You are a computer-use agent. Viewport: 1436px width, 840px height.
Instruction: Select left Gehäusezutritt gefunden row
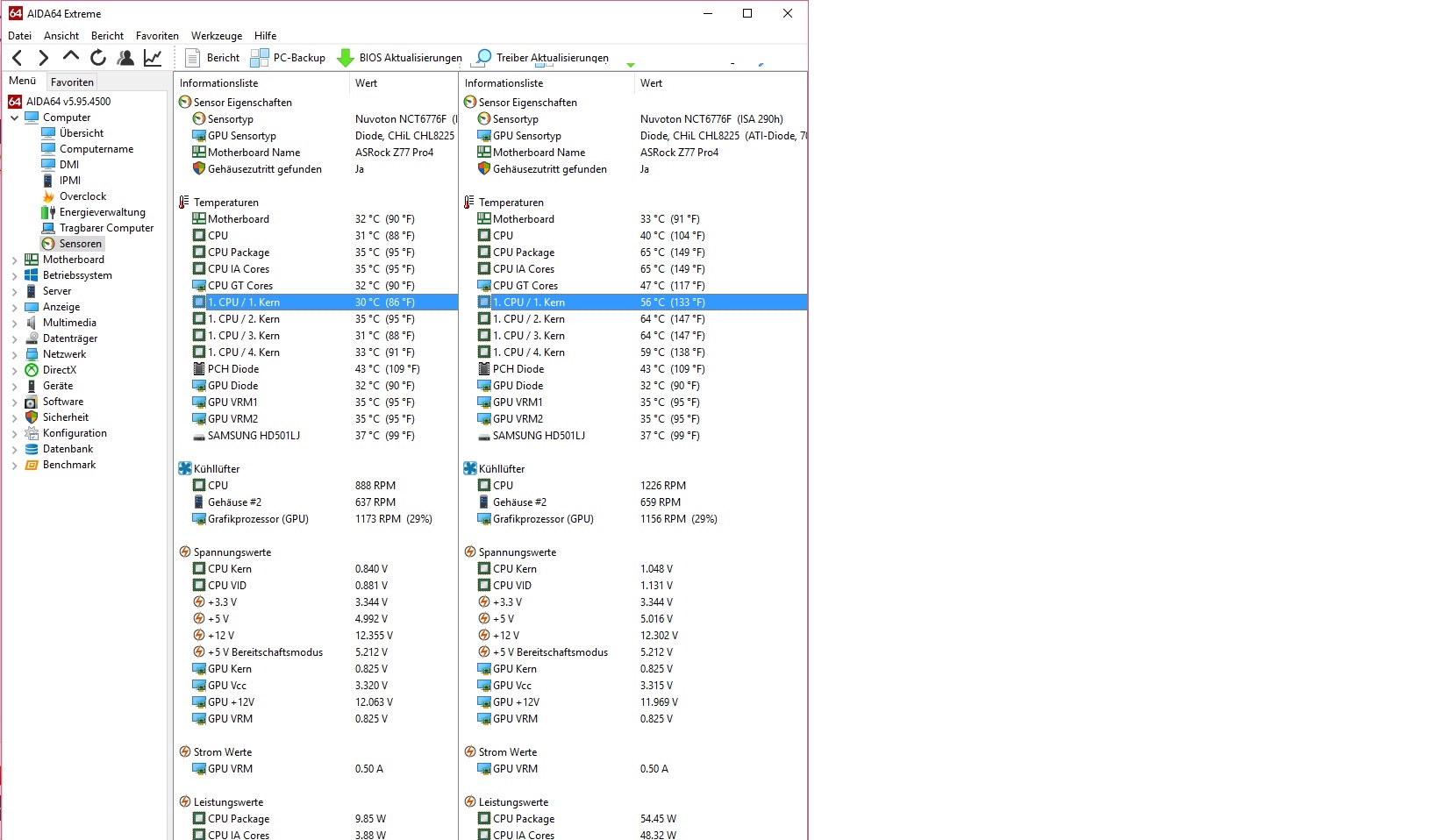pyautogui.click(x=316, y=169)
